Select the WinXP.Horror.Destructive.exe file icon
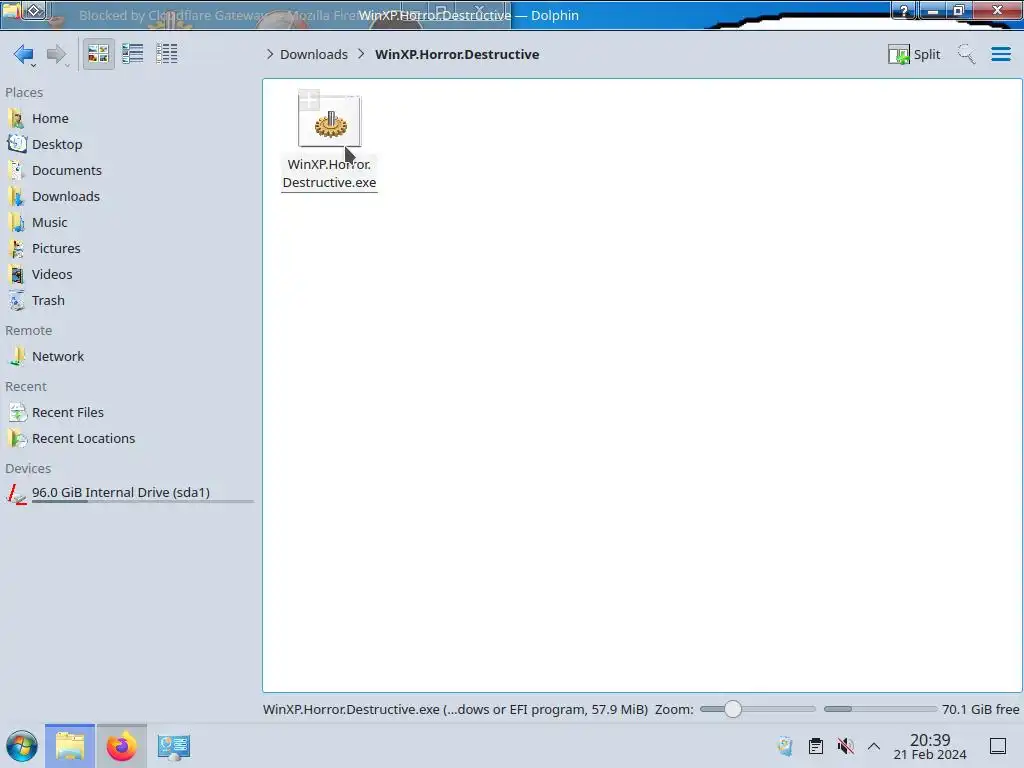The image size is (1024, 768). [x=330, y=121]
